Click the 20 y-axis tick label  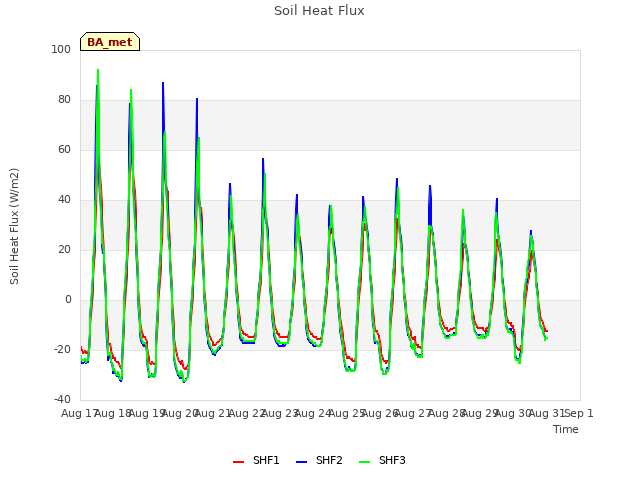64,249
